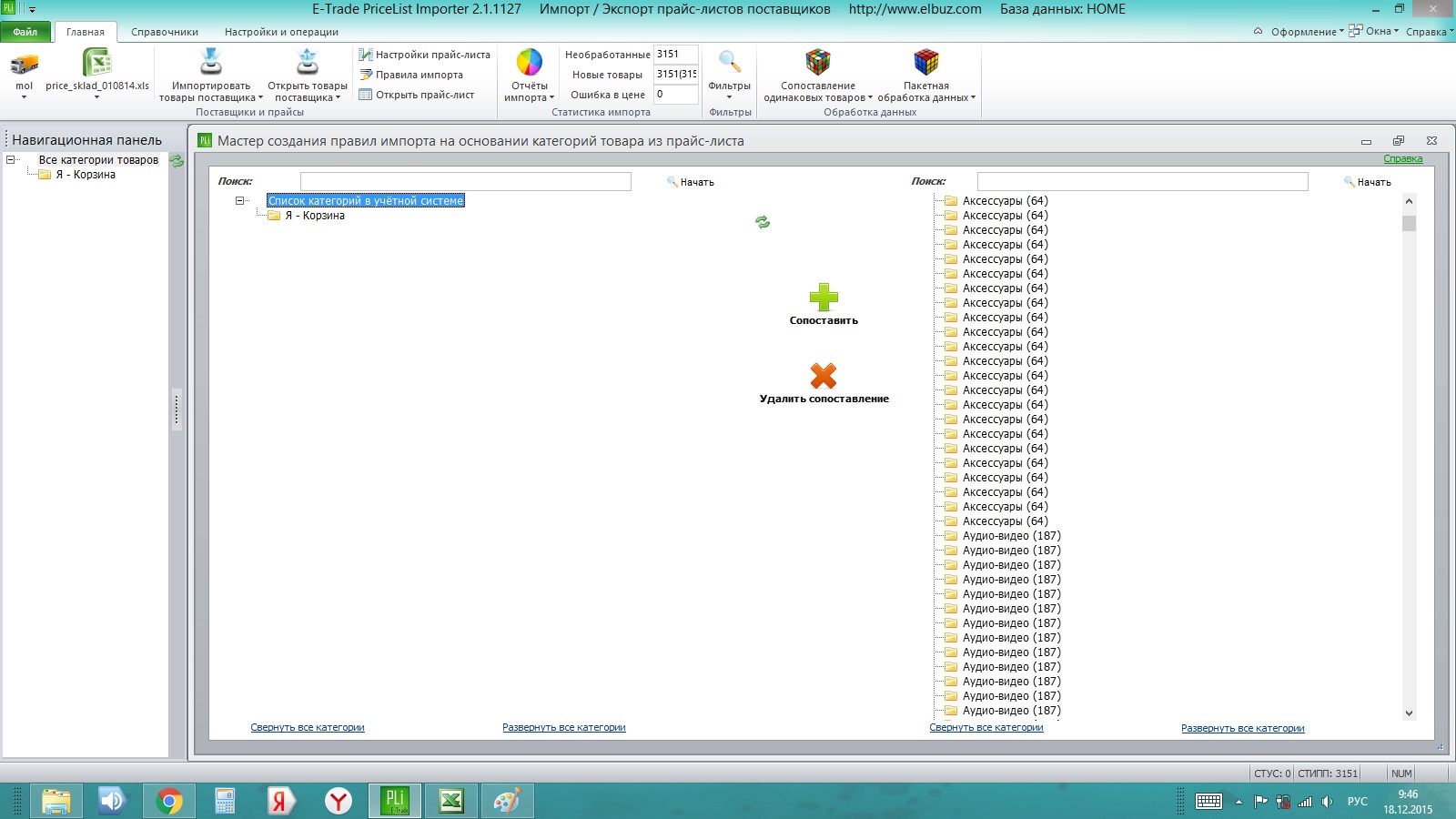Open the price_sklad_010814.xls dropdown
Screen dimensions: 1456x819
96,97
